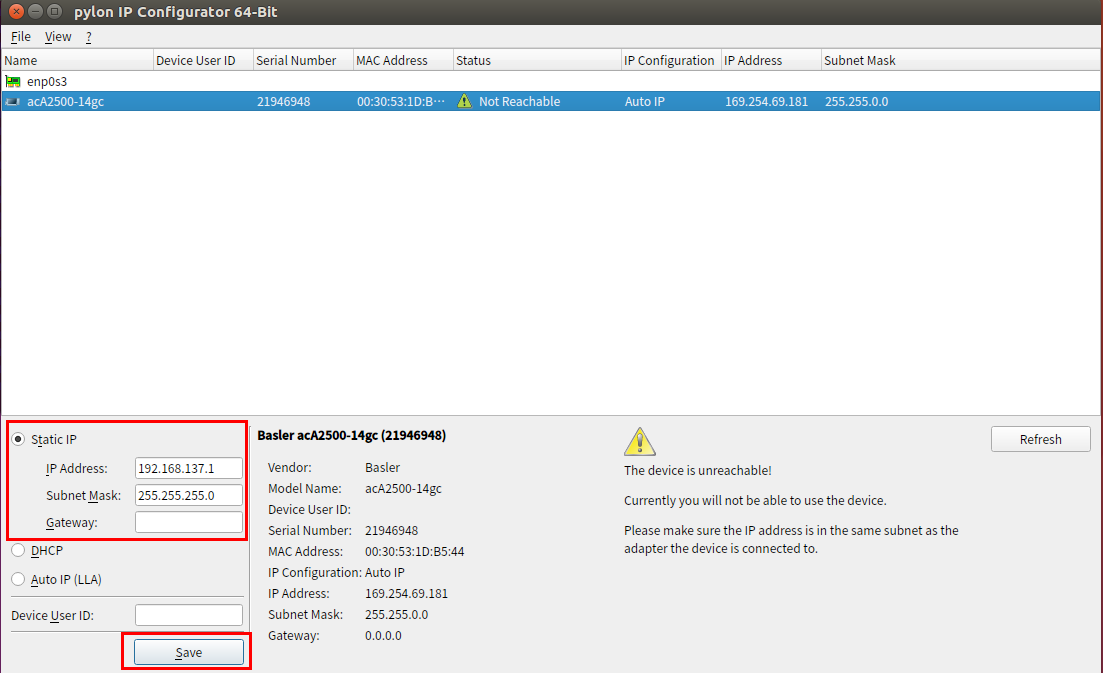The width and height of the screenshot is (1103, 673).
Task: Click the details Serial Number value 21946948
Action: point(391,531)
